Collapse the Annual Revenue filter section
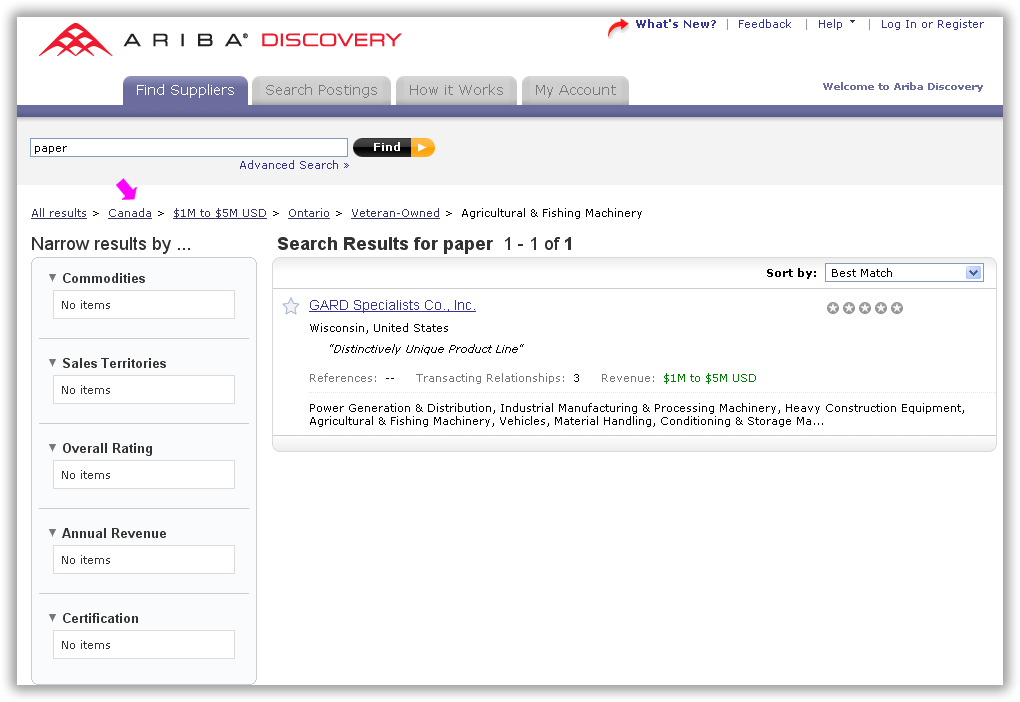Viewport: 1020px width, 702px height. click(x=52, y=533)
